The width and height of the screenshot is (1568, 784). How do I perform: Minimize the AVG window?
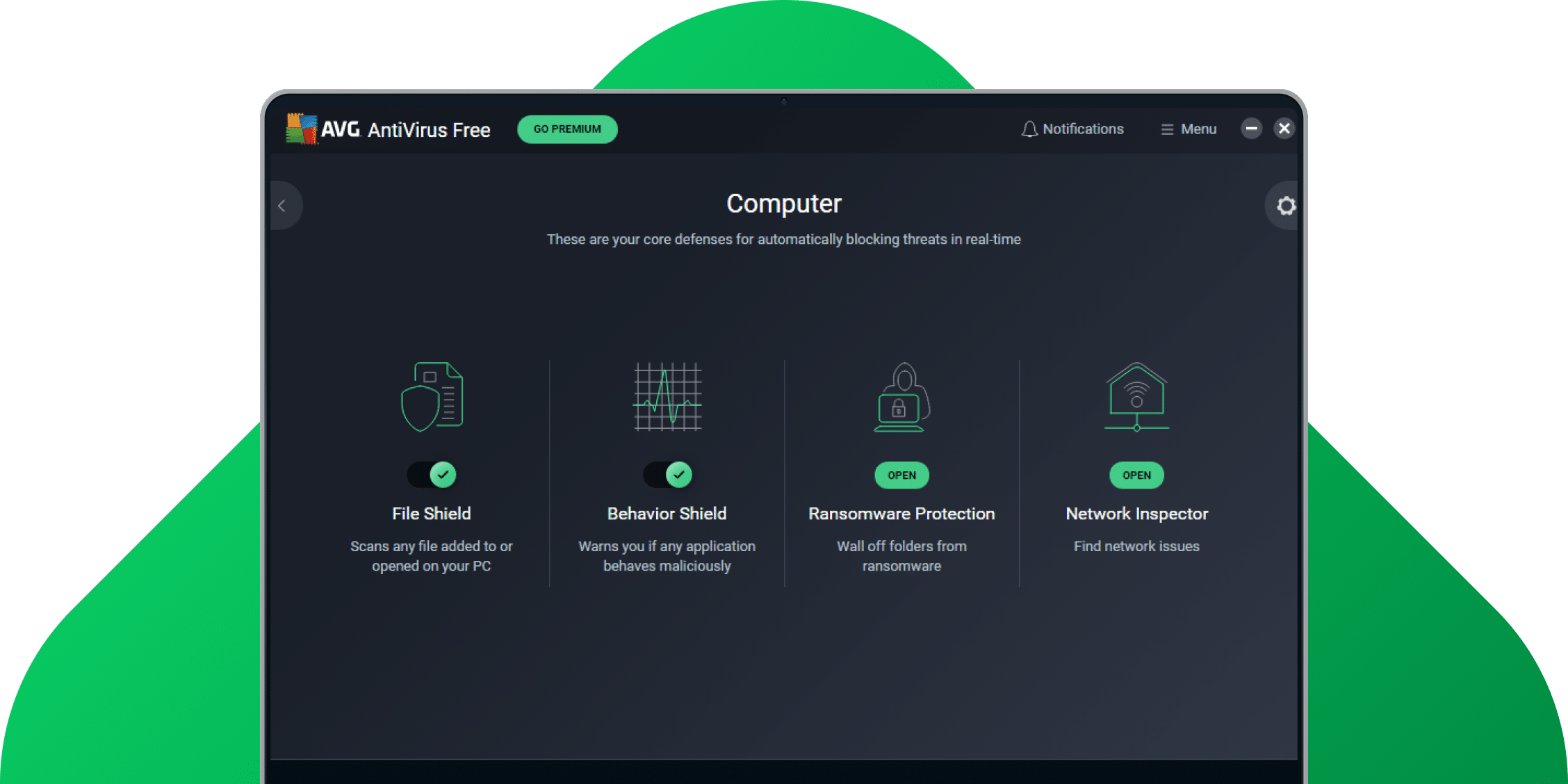[x=1251, y=129]
